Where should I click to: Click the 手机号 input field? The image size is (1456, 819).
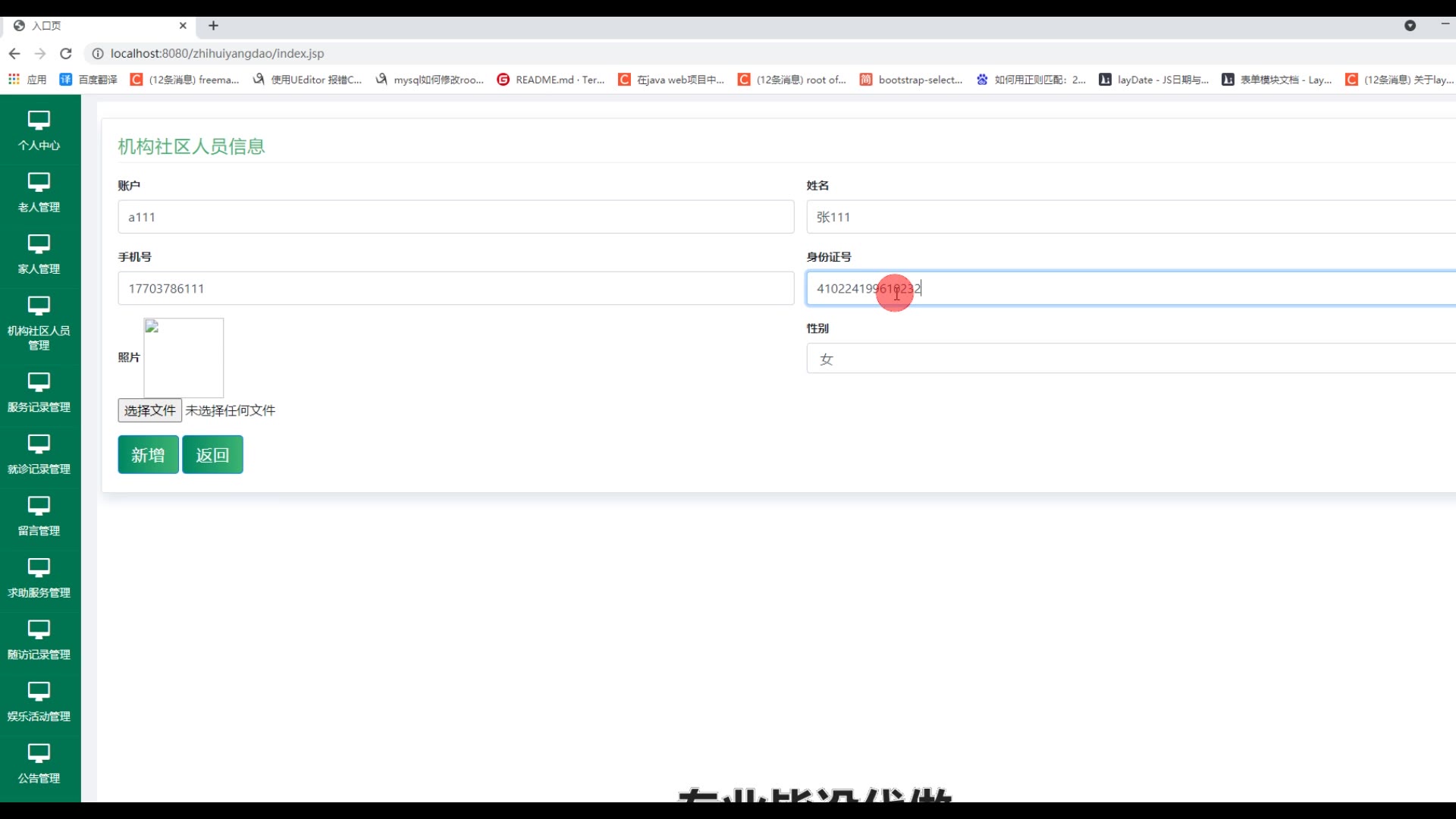pos(455,288)
